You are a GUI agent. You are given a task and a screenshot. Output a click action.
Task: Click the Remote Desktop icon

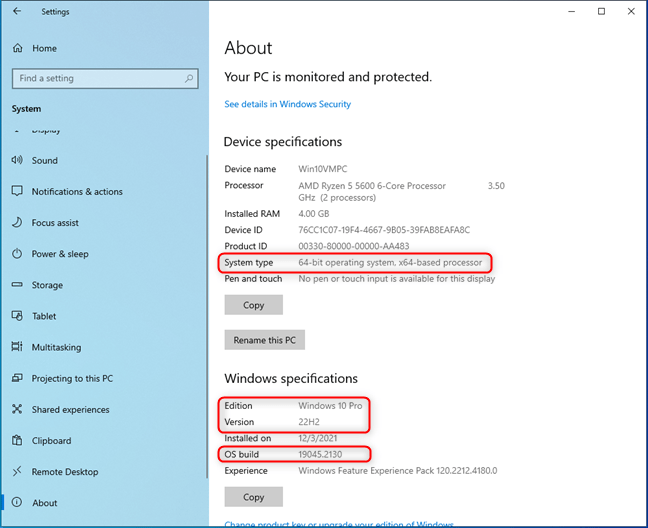[17, 471]
